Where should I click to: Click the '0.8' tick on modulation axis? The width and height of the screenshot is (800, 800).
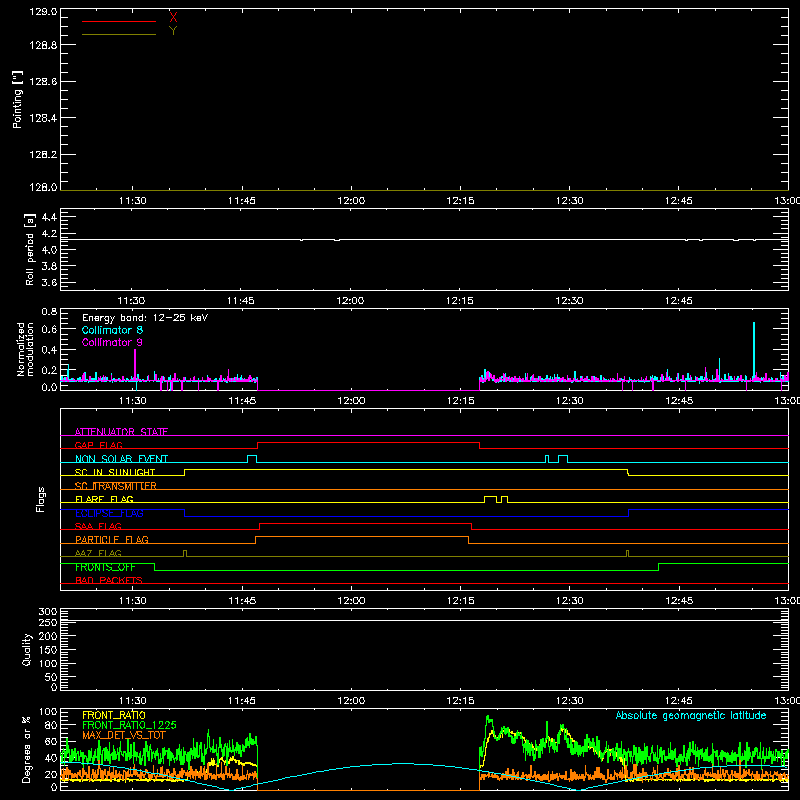click(x=49, y=312)
